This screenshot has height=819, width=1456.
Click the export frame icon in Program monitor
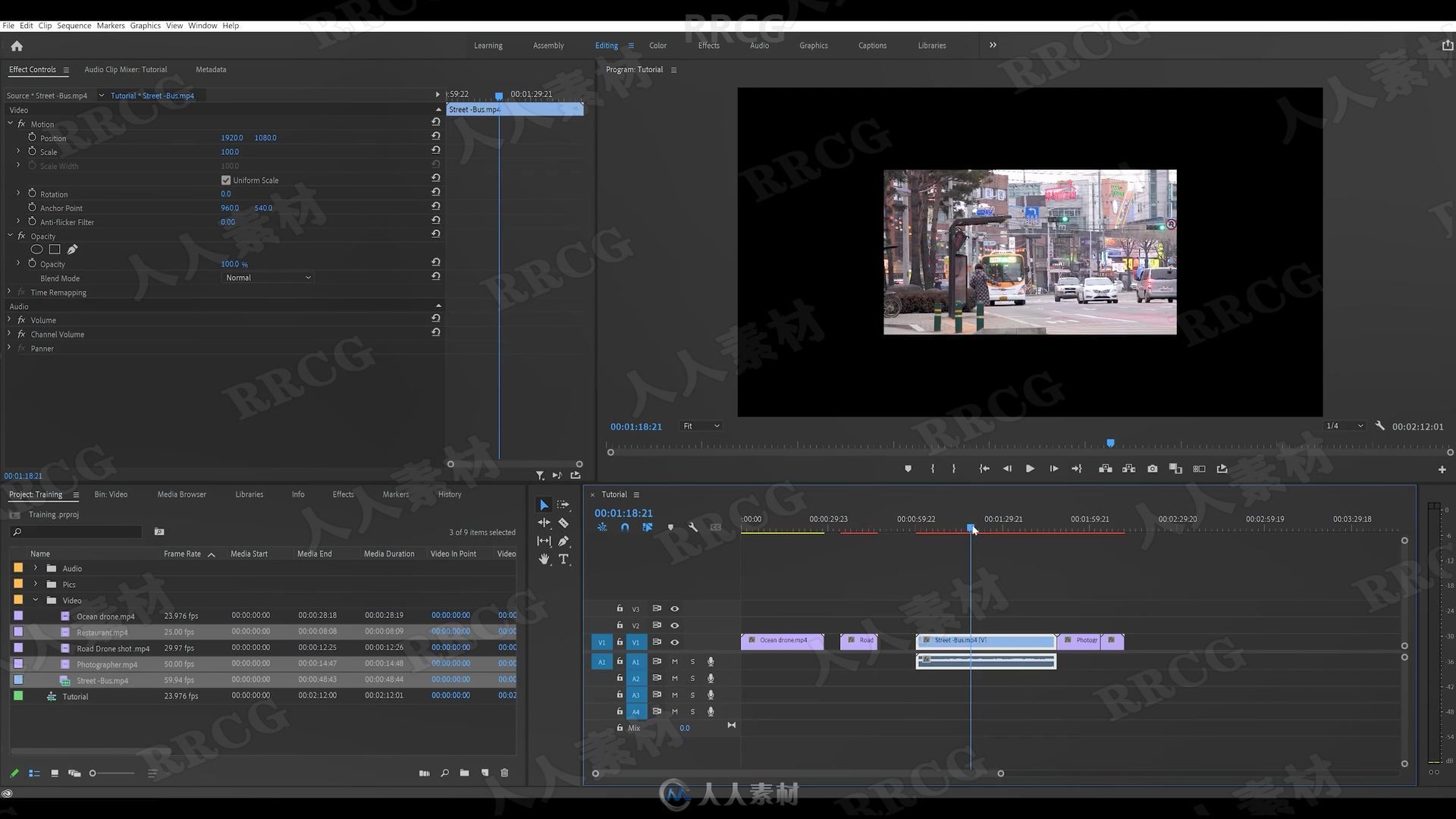click(1151, 468)
